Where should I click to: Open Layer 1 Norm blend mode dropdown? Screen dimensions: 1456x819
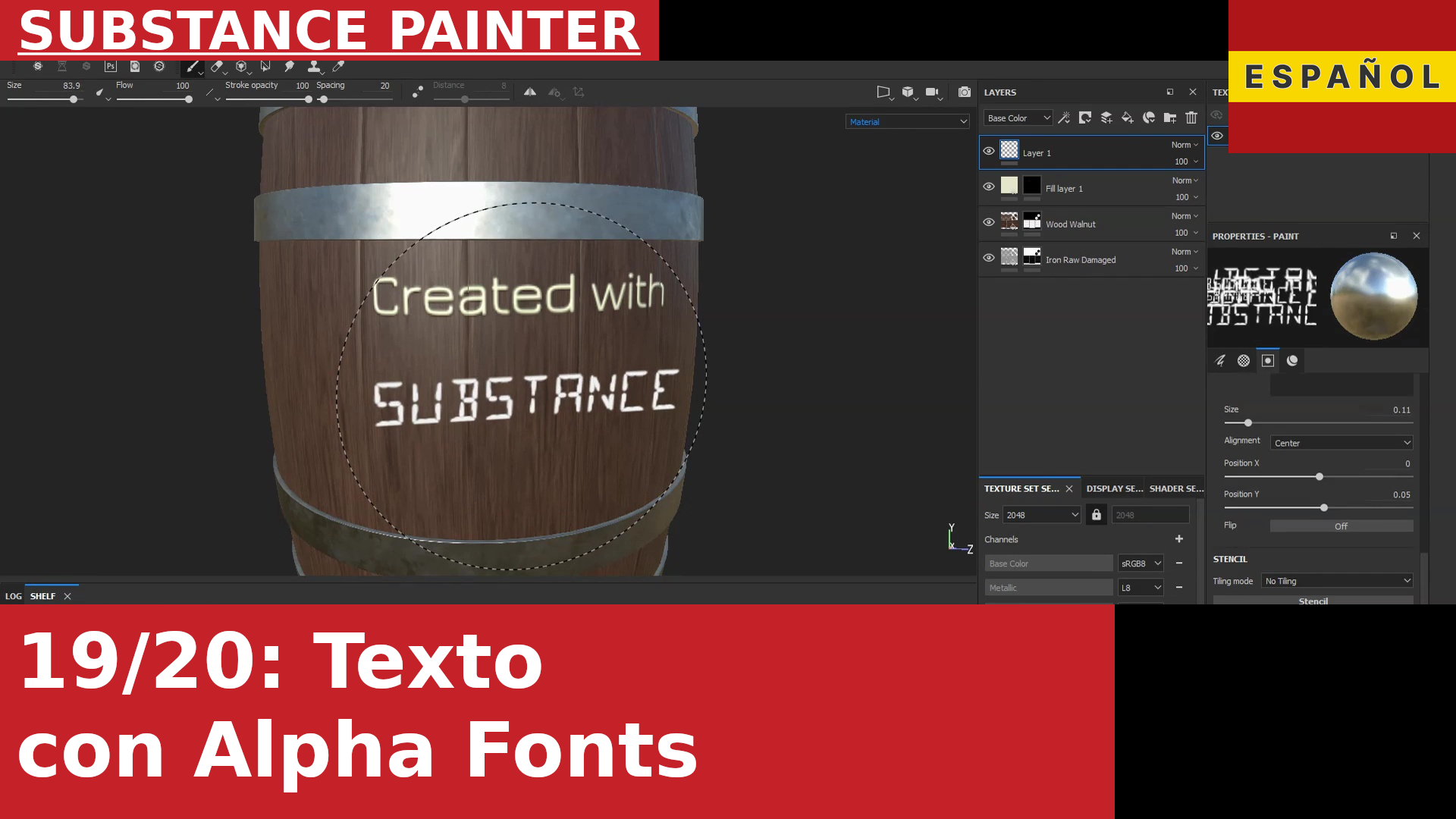point(1185,145)
